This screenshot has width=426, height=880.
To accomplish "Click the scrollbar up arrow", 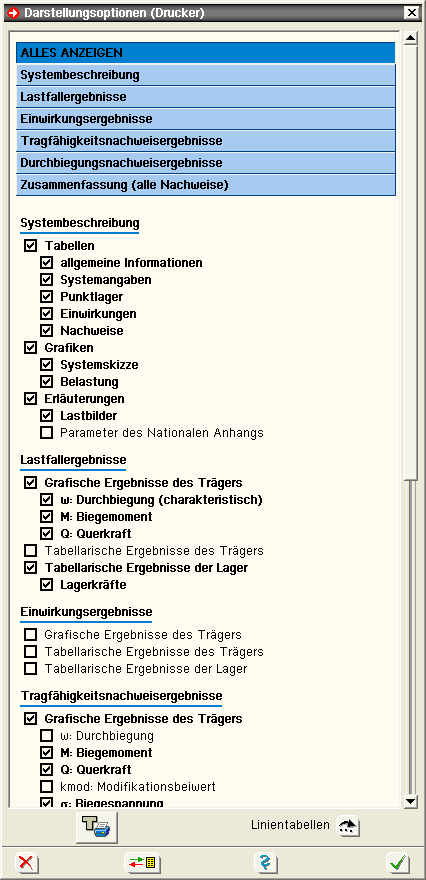I will click(411, 38).
